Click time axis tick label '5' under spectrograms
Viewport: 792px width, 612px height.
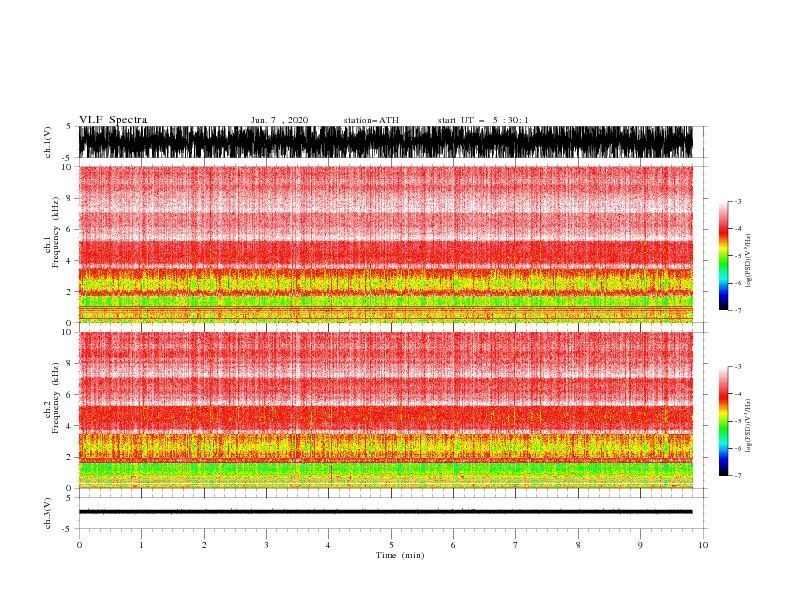[391, 545]
